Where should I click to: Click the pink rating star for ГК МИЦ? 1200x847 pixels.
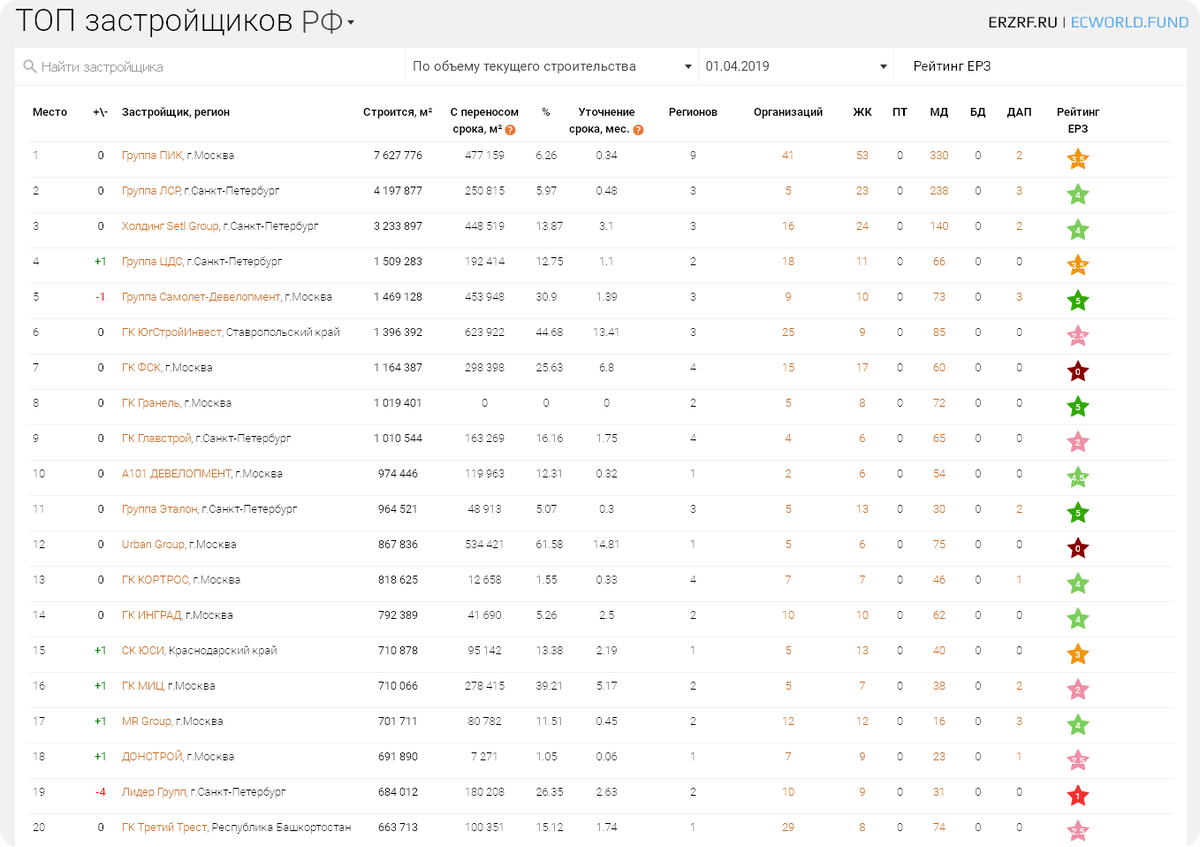(x=1078, y=690)
